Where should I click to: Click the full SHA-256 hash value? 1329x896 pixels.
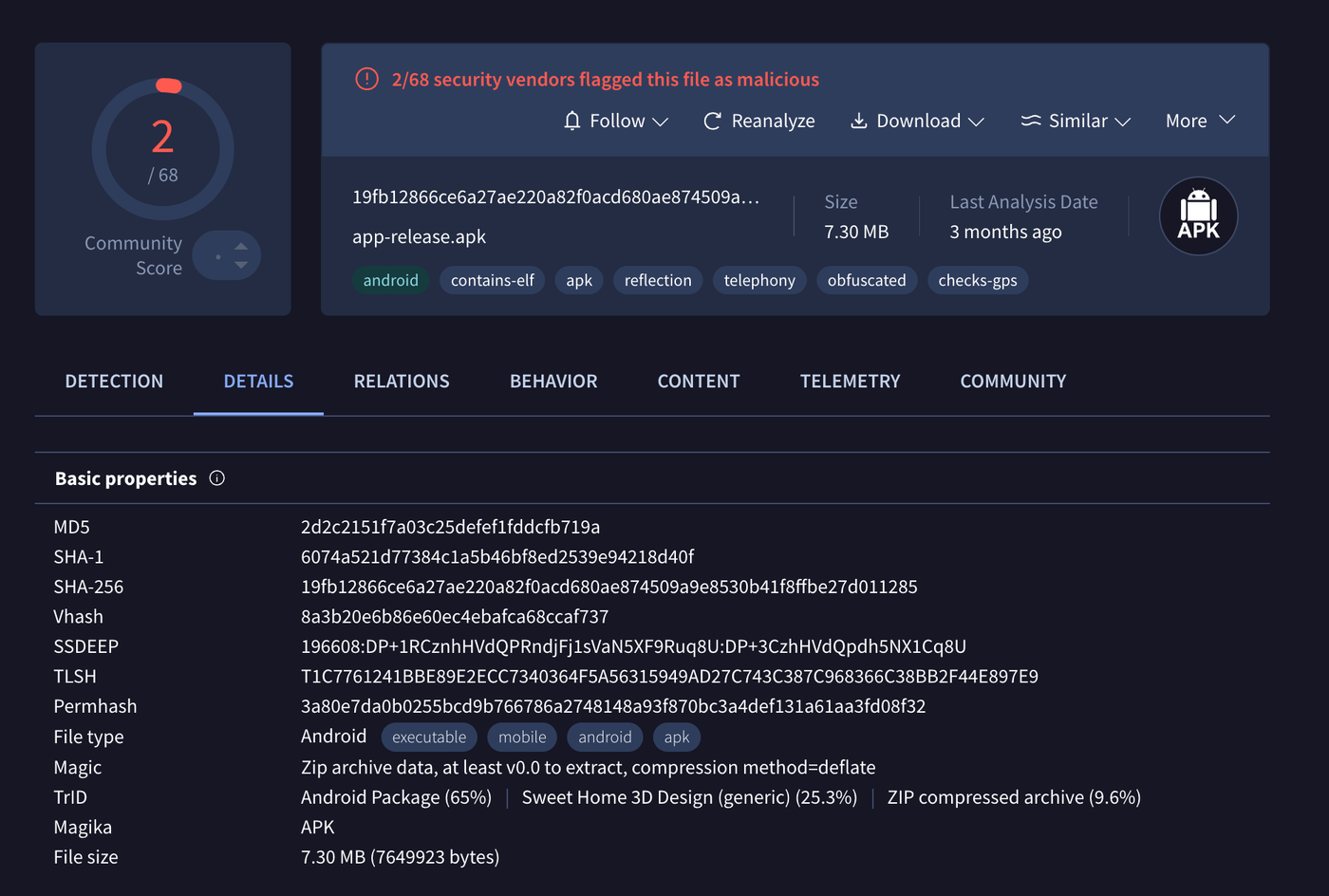point(608,587)
